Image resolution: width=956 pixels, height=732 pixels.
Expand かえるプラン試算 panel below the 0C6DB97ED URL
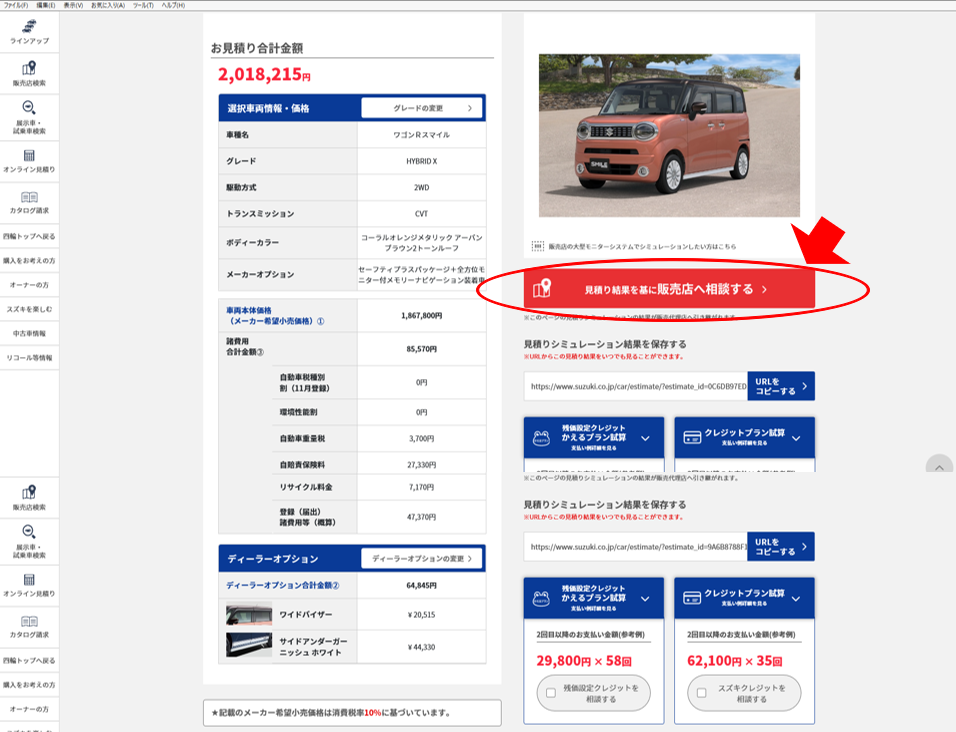click(x=594, y=437)
